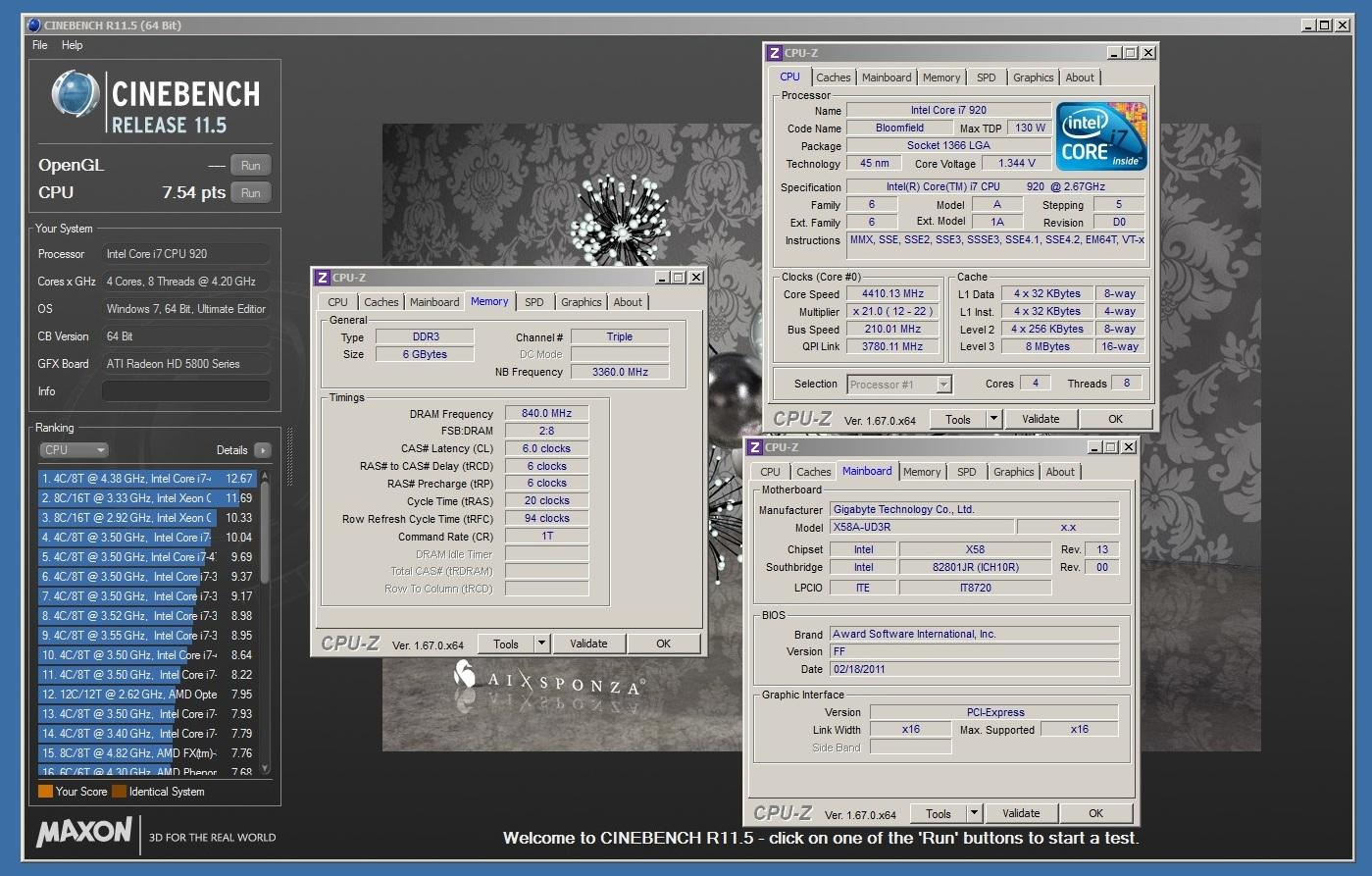The image size is (1372, 876).
Task: Open the Cinebench File menu
Action: tap(40, 45)
